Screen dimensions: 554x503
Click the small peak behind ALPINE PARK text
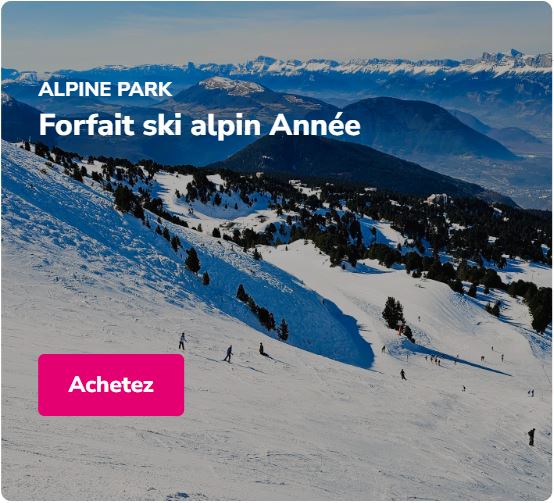(x=231, y=86)
